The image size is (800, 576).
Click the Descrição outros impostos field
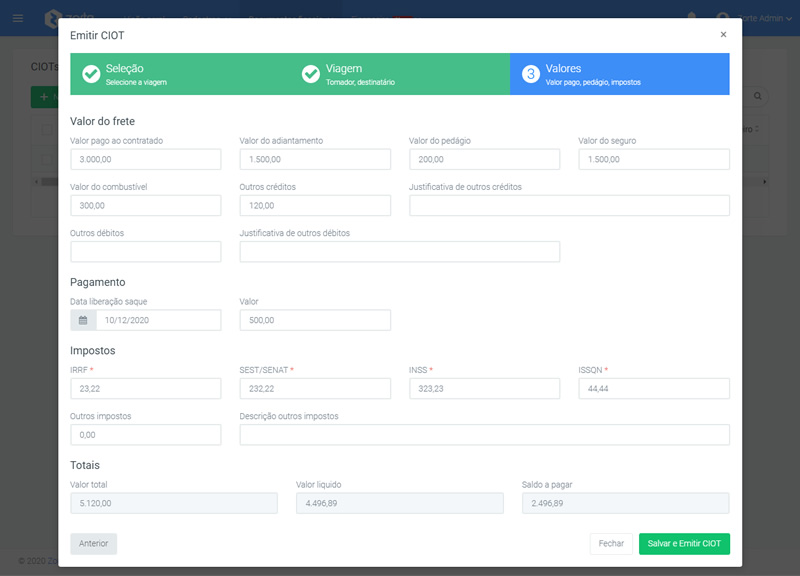(484, 435)
